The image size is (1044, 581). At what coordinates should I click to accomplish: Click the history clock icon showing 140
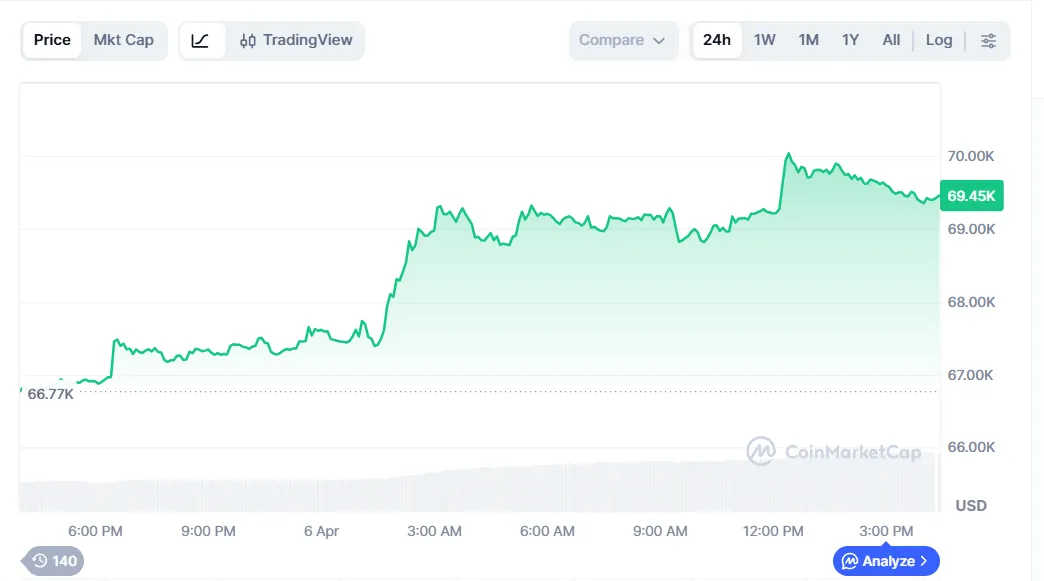point(40,561)
